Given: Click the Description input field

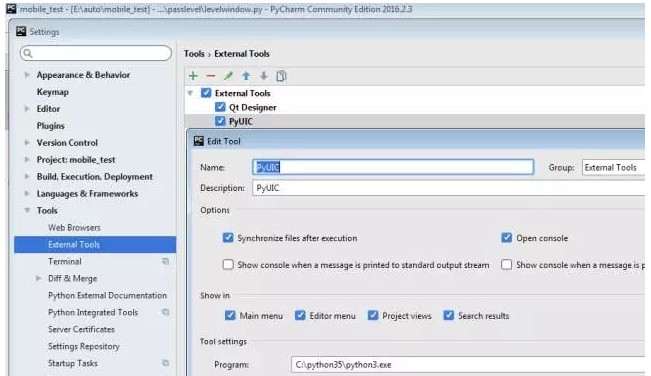Looking at the screenshot, I should 448,188.
